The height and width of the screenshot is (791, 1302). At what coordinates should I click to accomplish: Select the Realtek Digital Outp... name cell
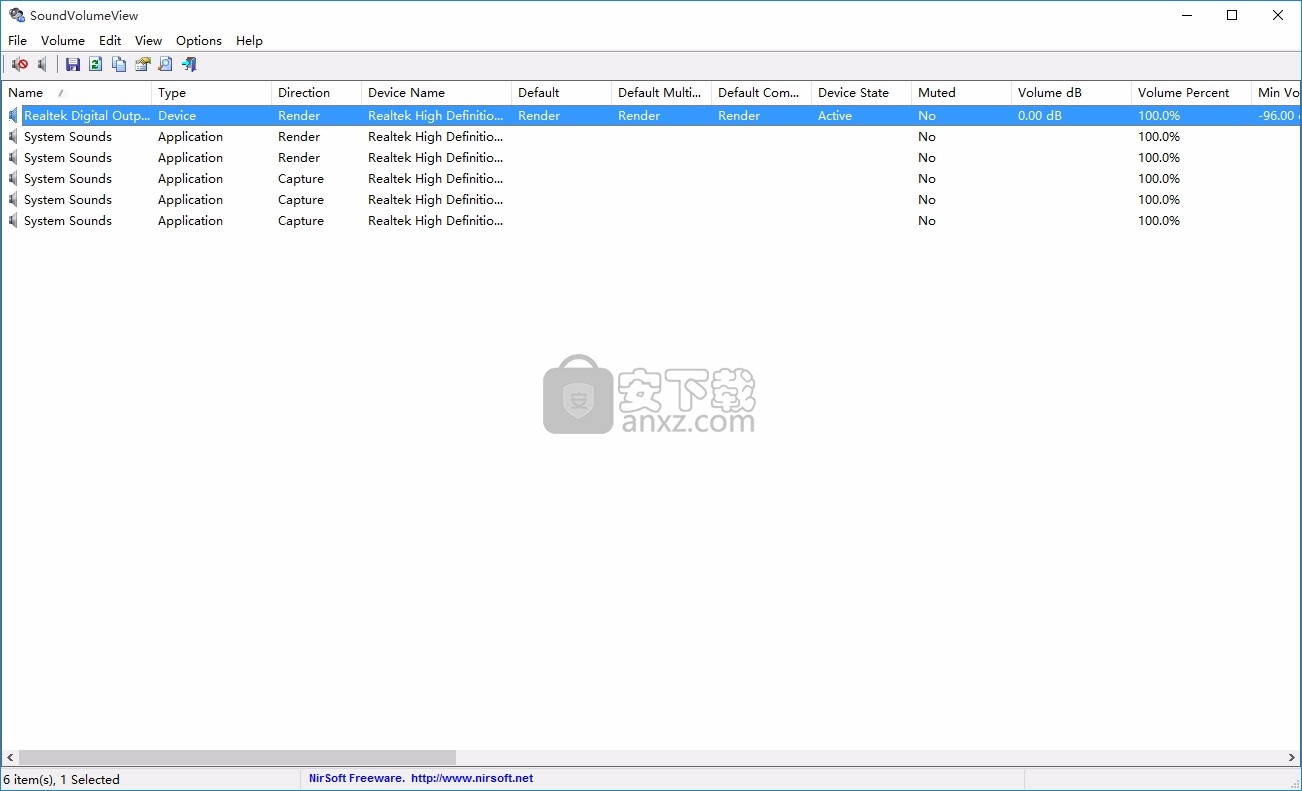tap(87, 115)
